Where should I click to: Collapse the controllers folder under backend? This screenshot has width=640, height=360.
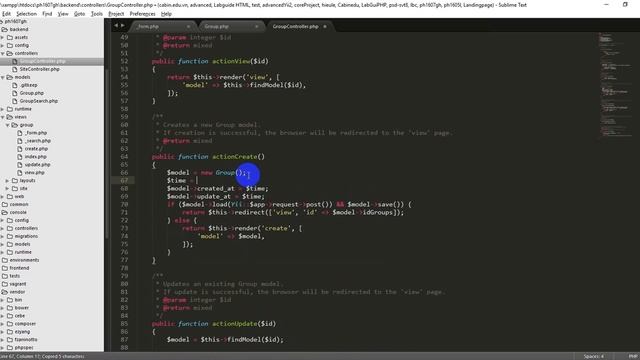3,53
